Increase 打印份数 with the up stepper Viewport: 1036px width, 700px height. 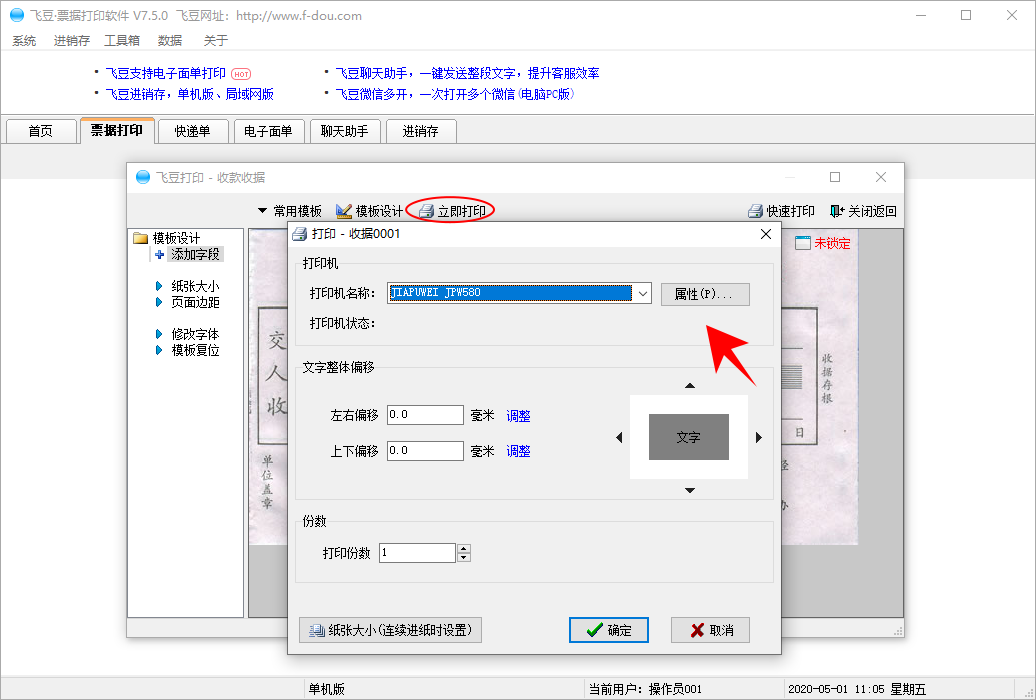coord(463,548)
